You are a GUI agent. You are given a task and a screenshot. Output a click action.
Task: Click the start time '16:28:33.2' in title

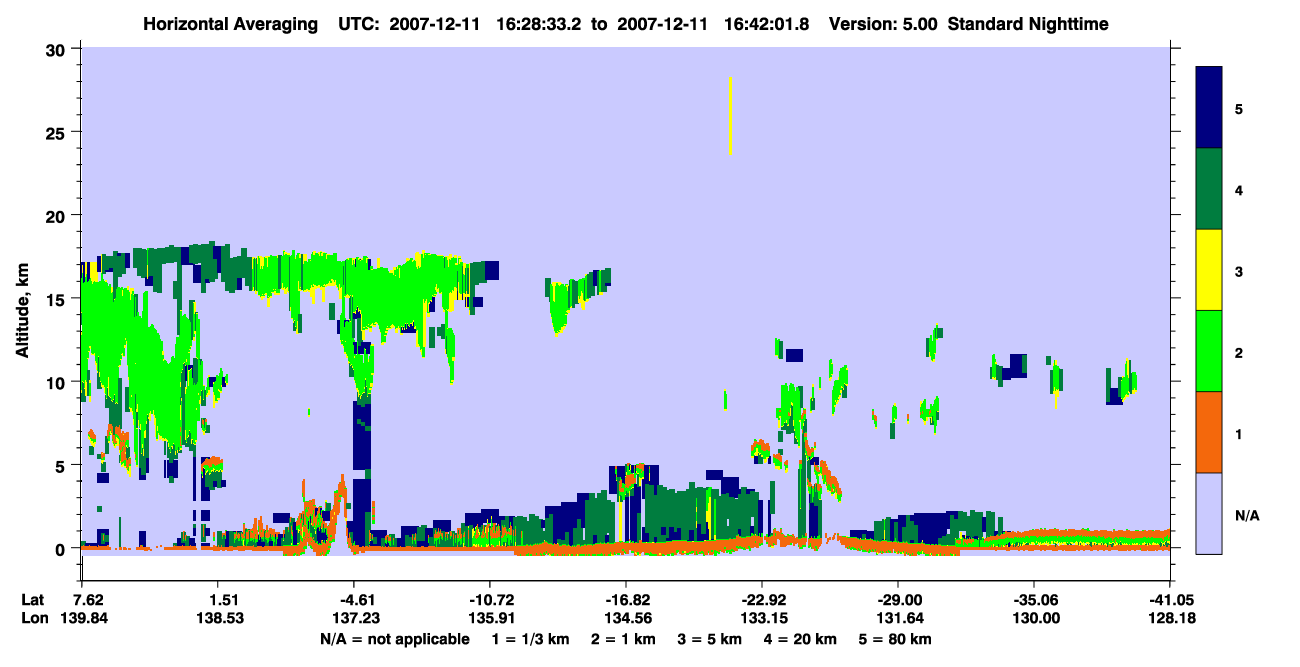540,24
